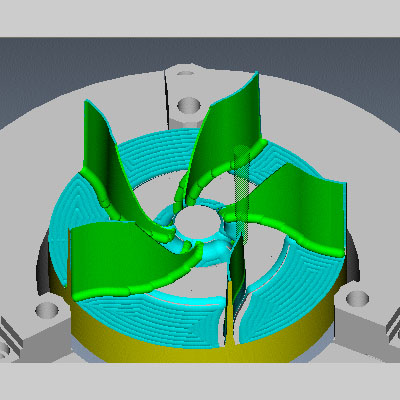Select the upper center green blade
This screenshot has height=400, width=400.
pyautogui.click(x=227, y=133)
